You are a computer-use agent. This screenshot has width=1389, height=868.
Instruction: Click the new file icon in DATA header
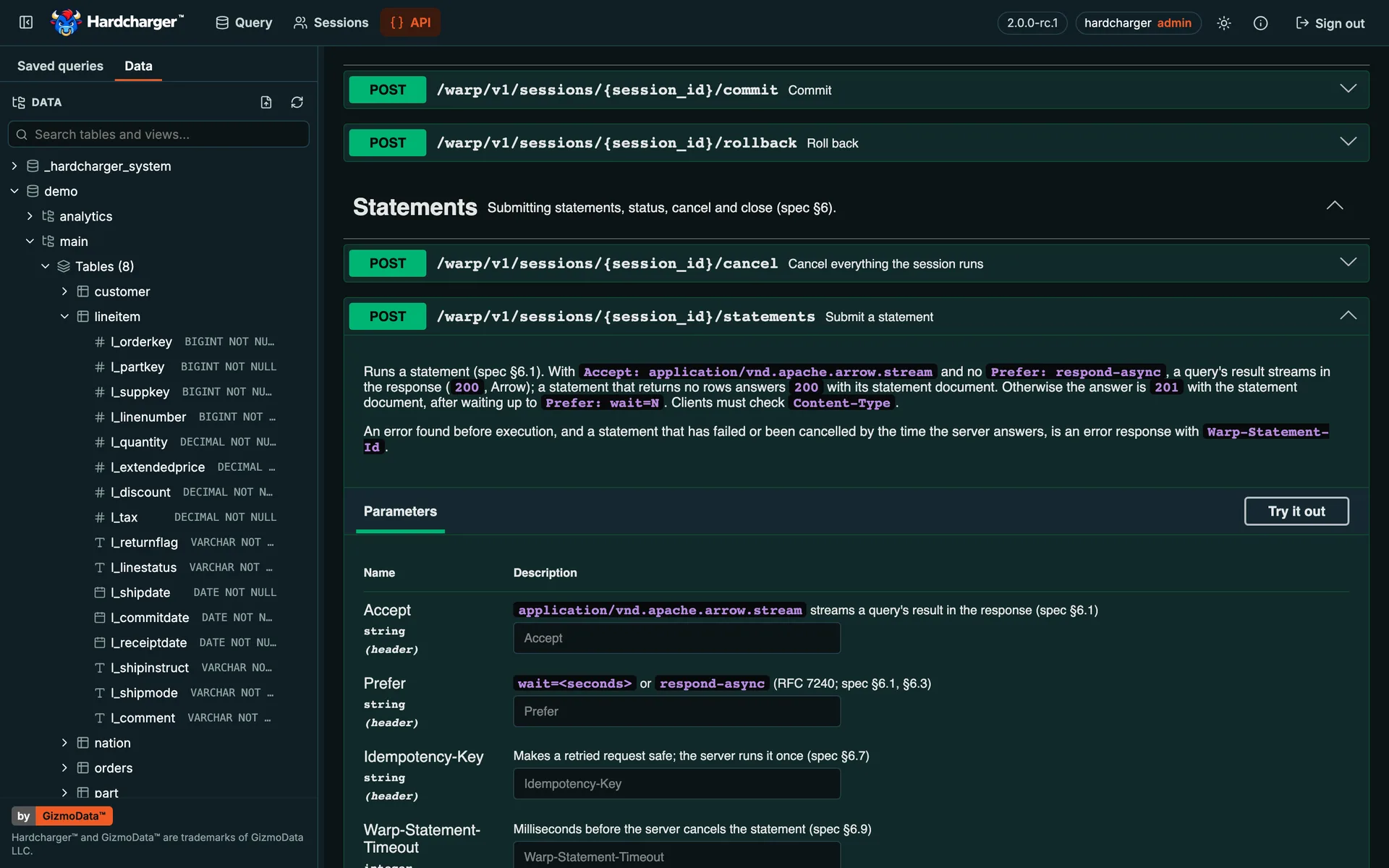pyautogui.click(x=266, y=102)
